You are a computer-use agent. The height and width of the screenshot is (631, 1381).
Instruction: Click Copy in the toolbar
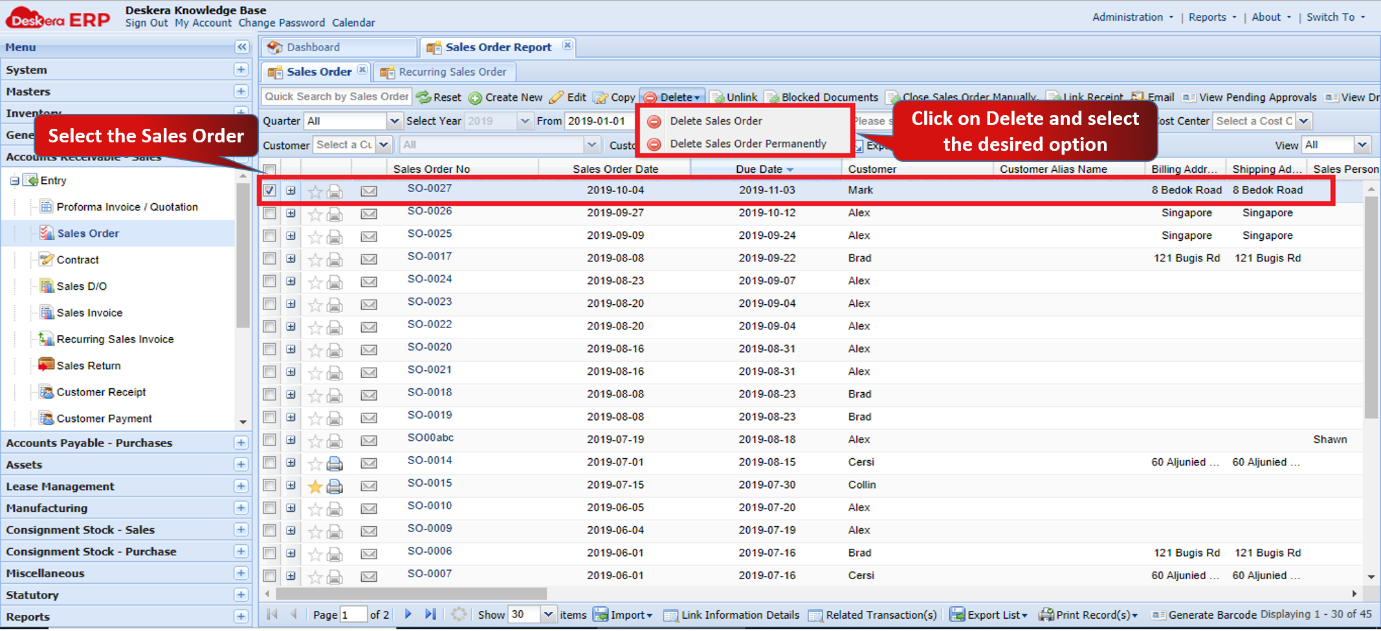click(x=614, y=97)
